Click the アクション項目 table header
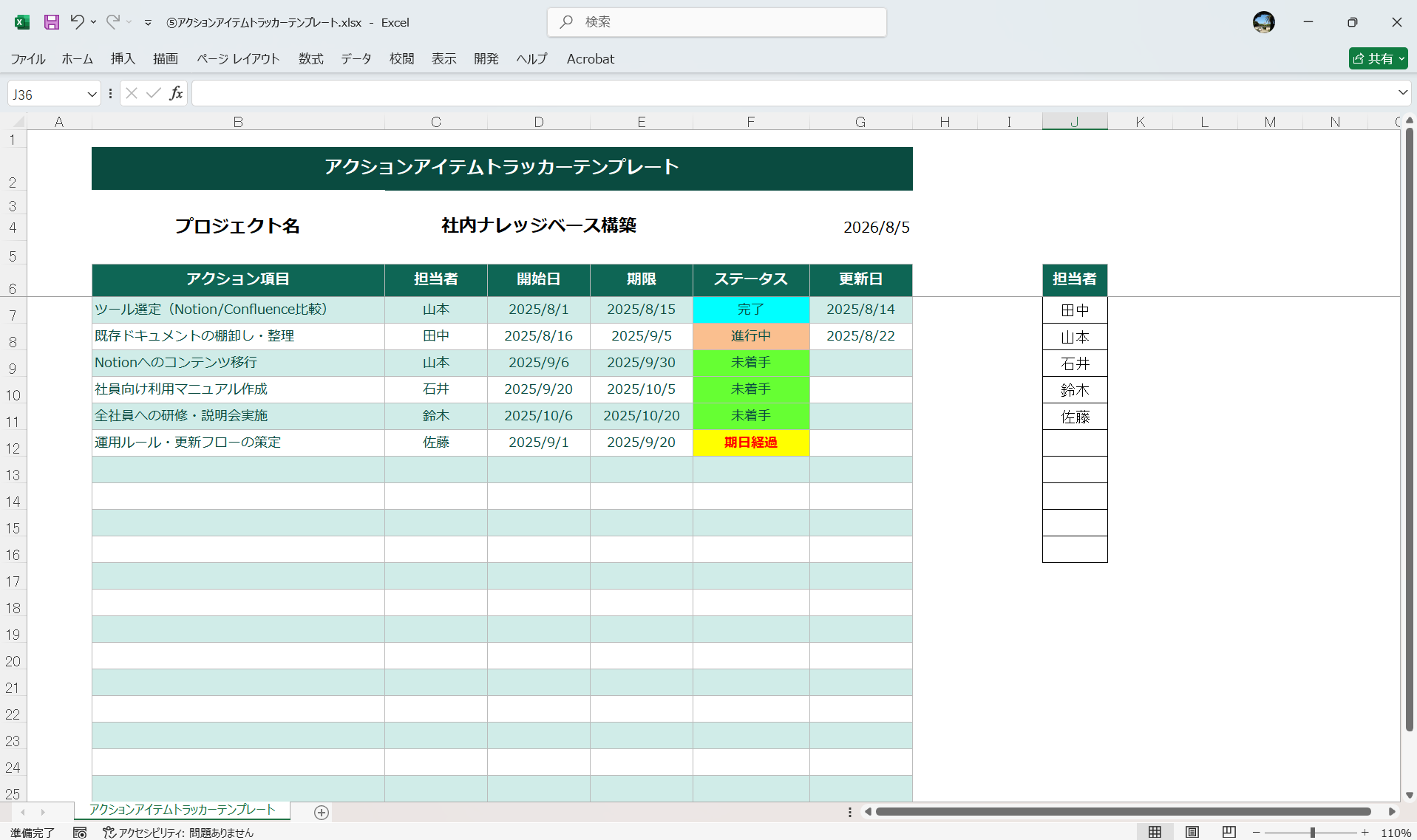 coord(238,279)
